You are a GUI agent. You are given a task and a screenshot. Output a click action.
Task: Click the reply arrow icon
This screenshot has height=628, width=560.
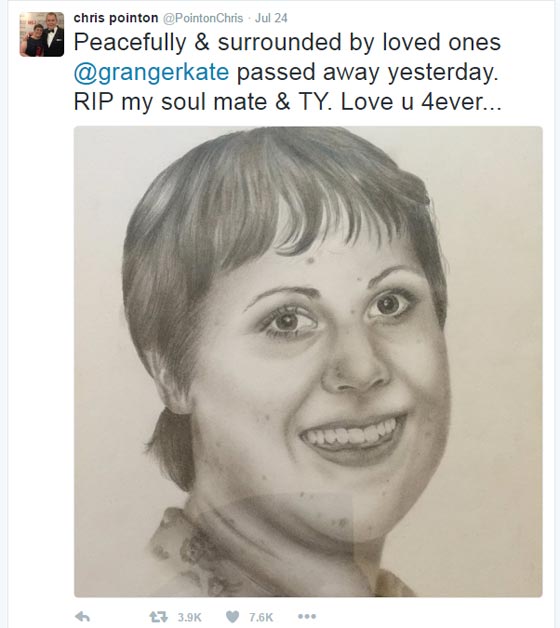(x=83, y=617)
